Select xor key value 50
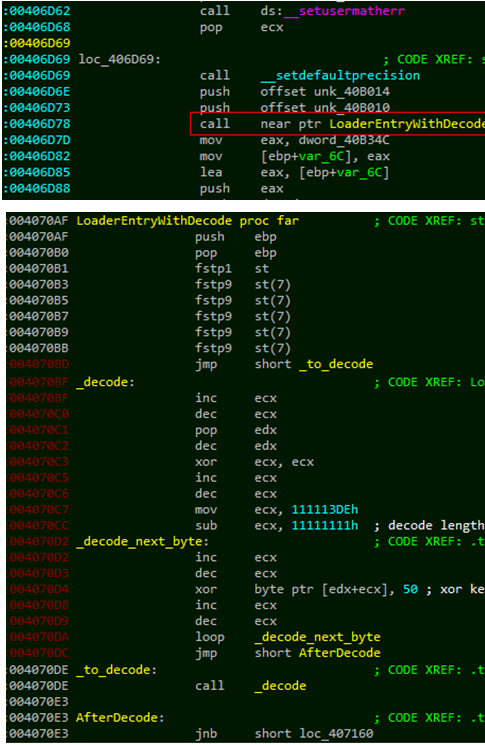Screen dimensions: 485x745 (x=410, y=589)
